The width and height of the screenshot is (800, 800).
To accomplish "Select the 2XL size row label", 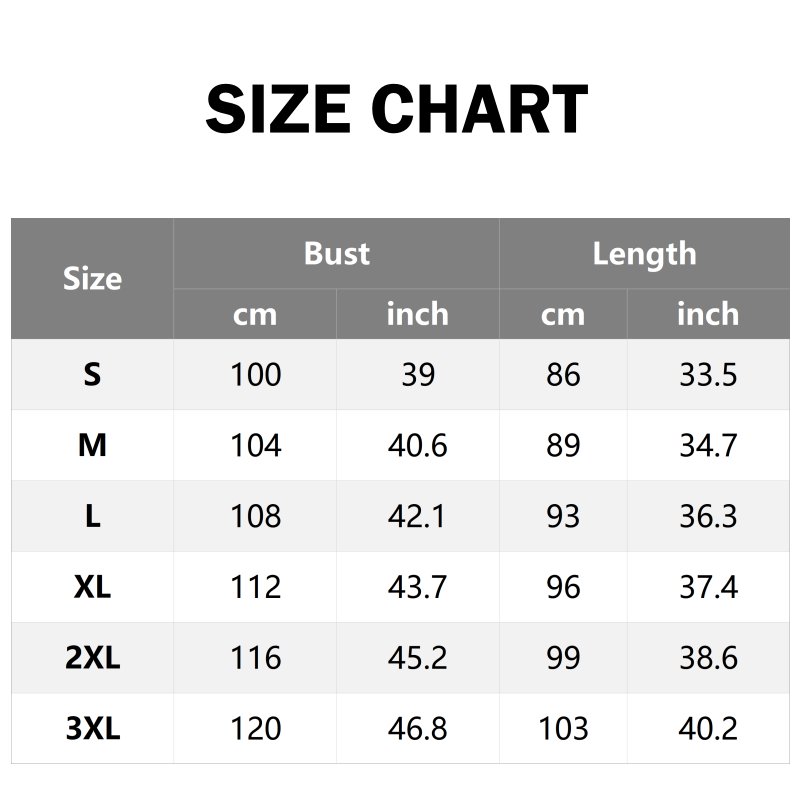I will click(92, 658).
